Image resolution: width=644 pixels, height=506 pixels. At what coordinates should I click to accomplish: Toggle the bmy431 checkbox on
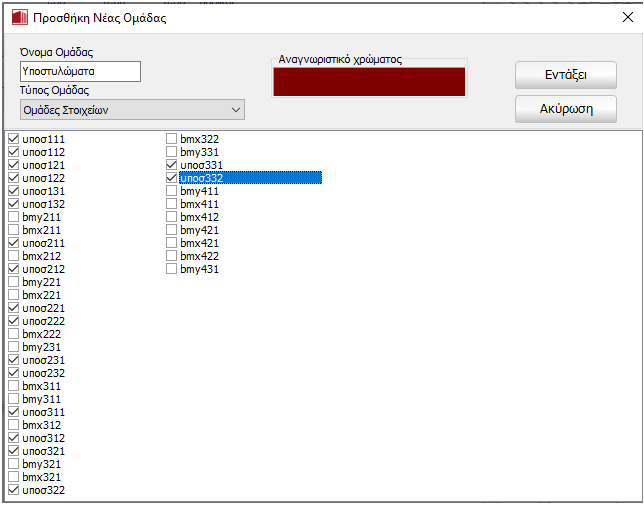pyautogui.click(x=172, y=269)
